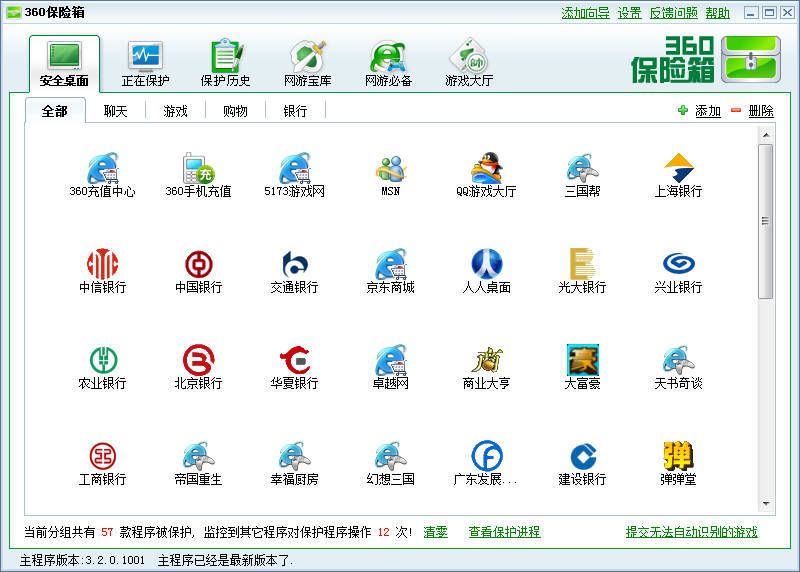This screenshot has width=800, height=572.
Task: Open 幻想三国 game icon
Action: pos(391,463)
